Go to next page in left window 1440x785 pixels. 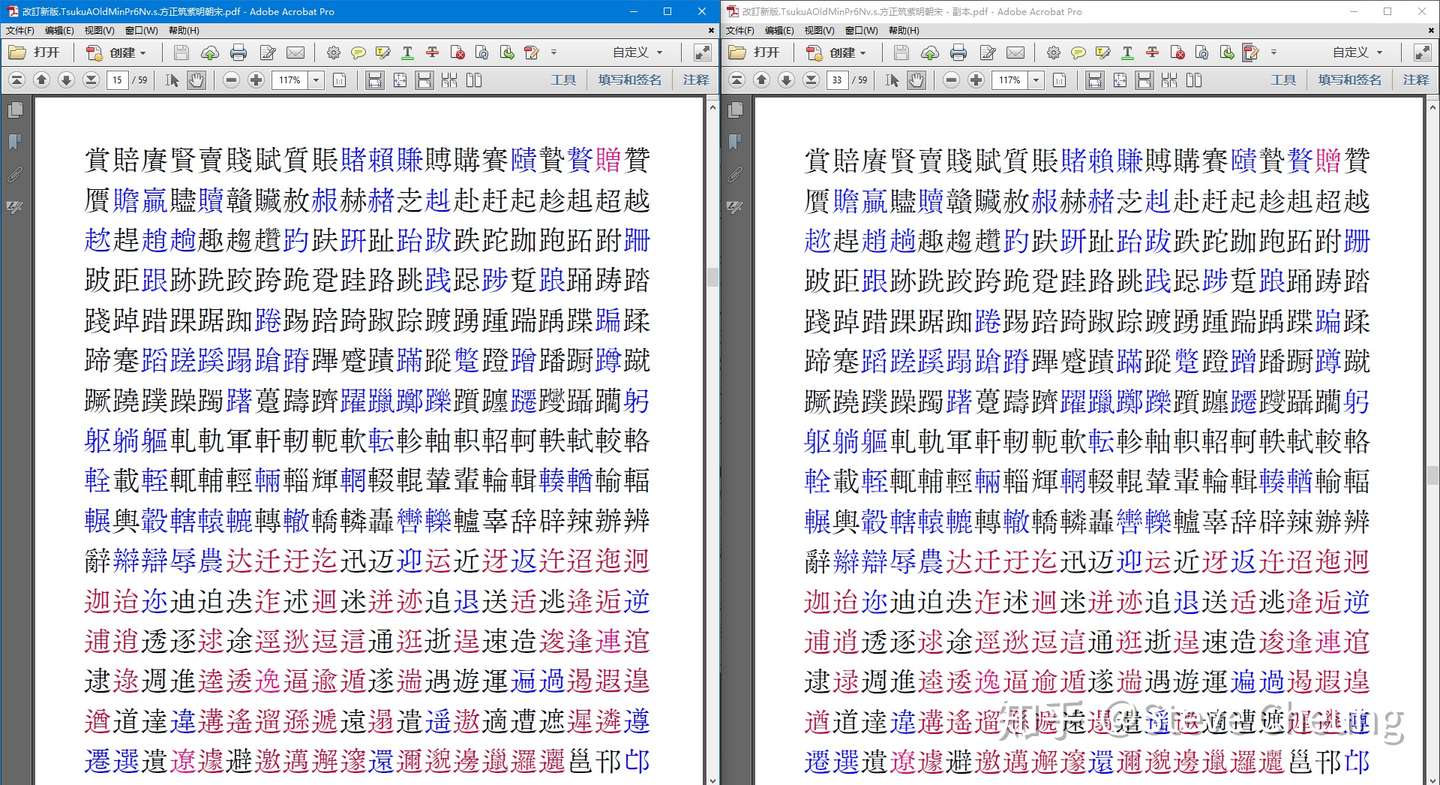(66, 80)
